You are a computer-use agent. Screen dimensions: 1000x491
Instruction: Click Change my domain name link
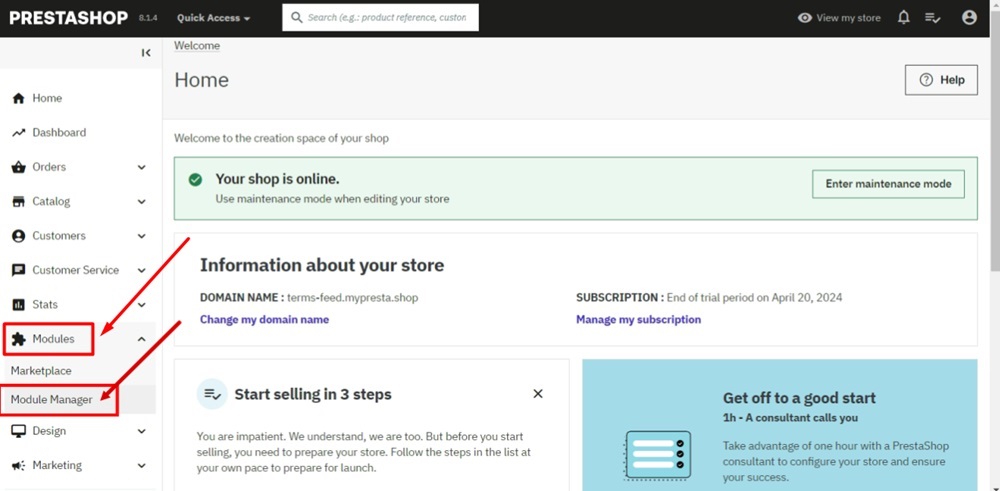(x=265, y=319)
